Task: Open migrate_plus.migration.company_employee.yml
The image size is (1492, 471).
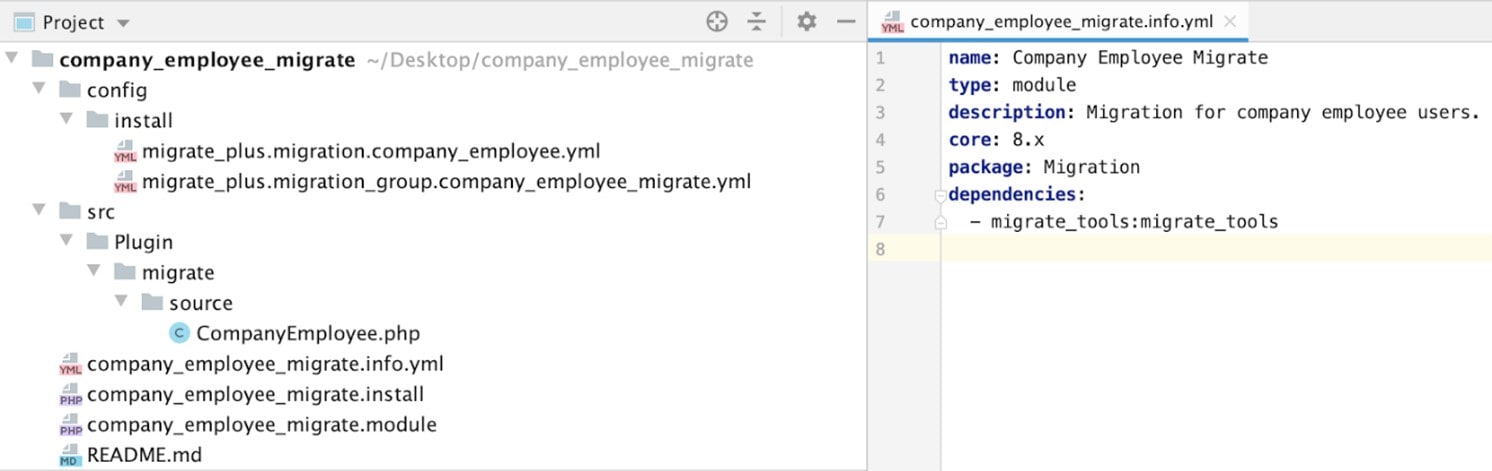Action: [x=371, y=152]
